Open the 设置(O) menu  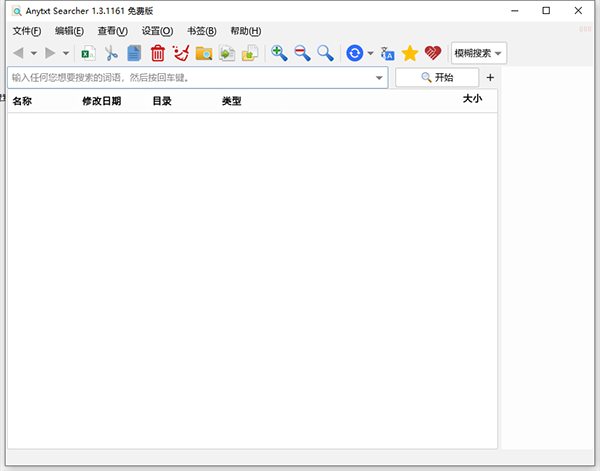click(x=157, y=31)
